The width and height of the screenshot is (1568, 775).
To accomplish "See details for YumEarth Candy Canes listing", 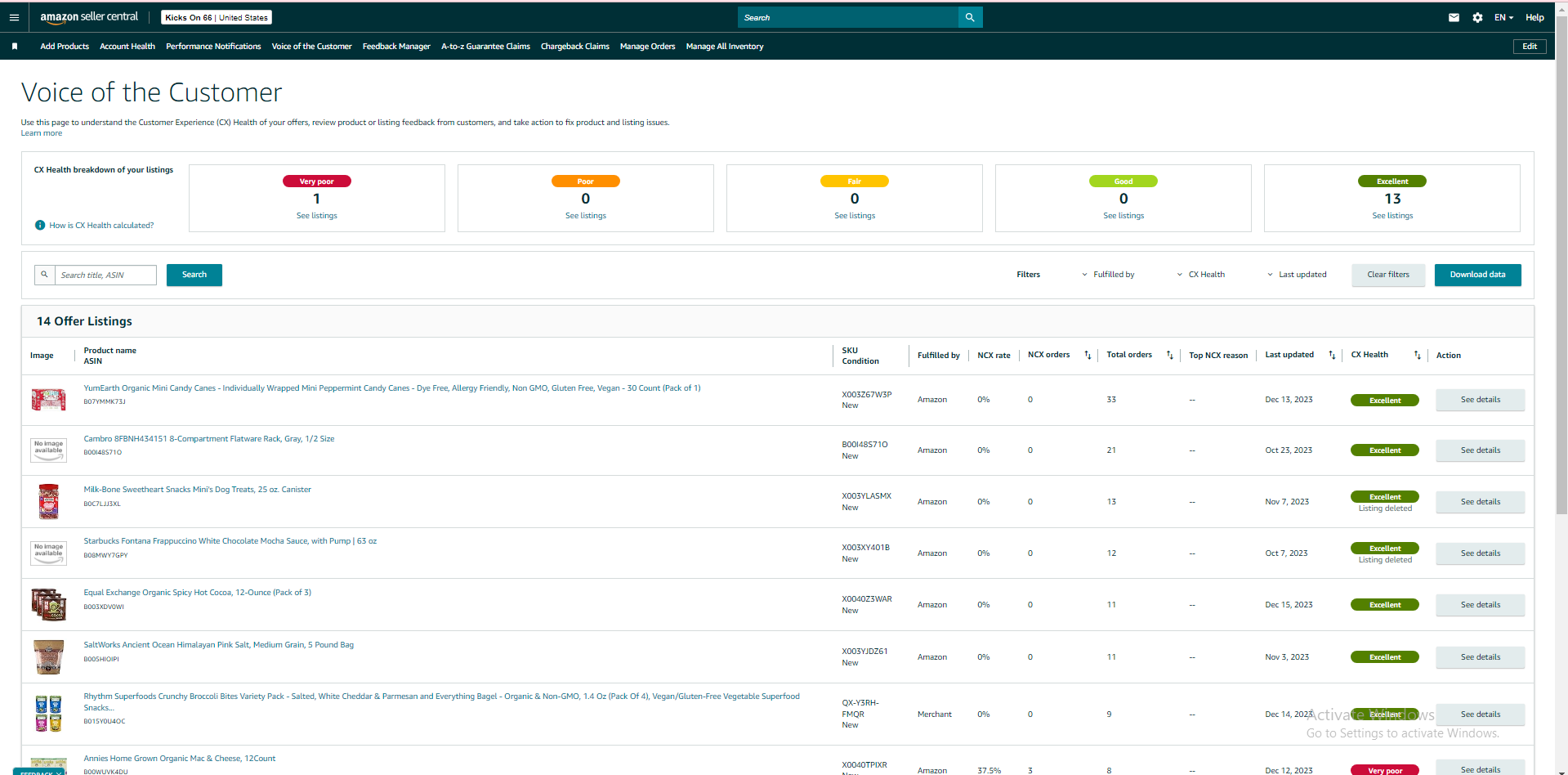I will [x=1480, y=400].
